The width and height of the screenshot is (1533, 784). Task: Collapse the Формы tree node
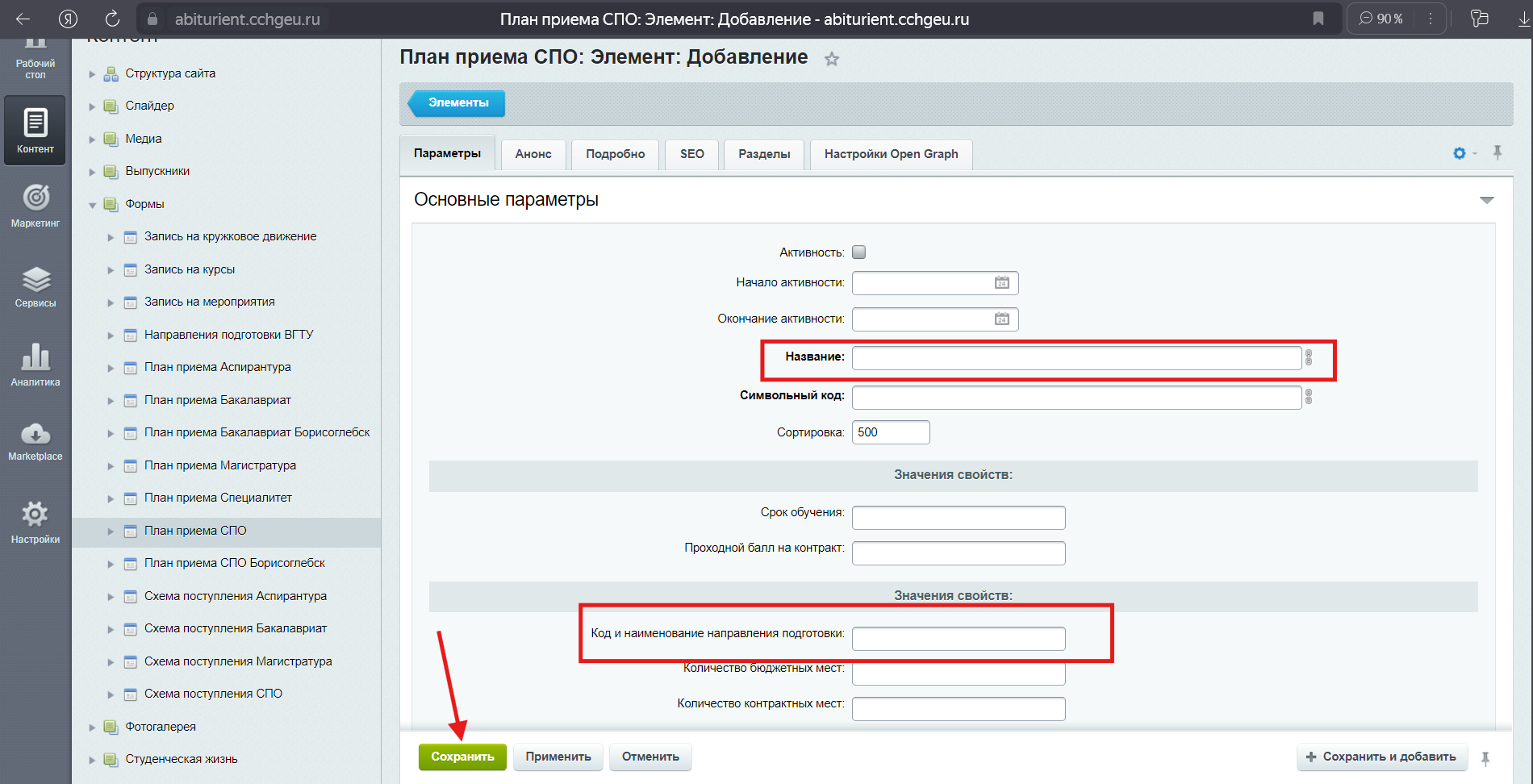[92, 205]
